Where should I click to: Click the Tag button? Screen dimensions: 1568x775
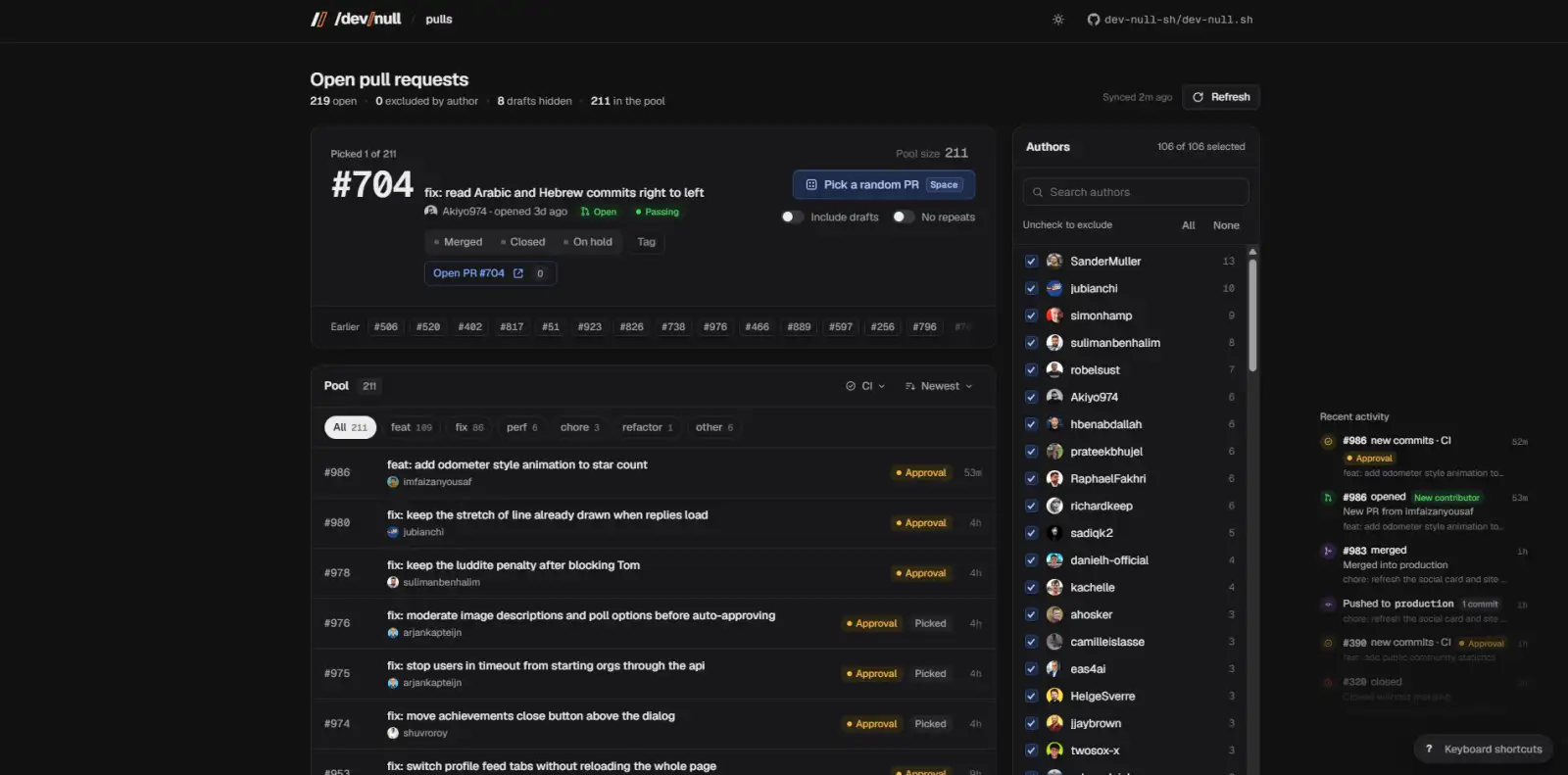tap(646, 242)
